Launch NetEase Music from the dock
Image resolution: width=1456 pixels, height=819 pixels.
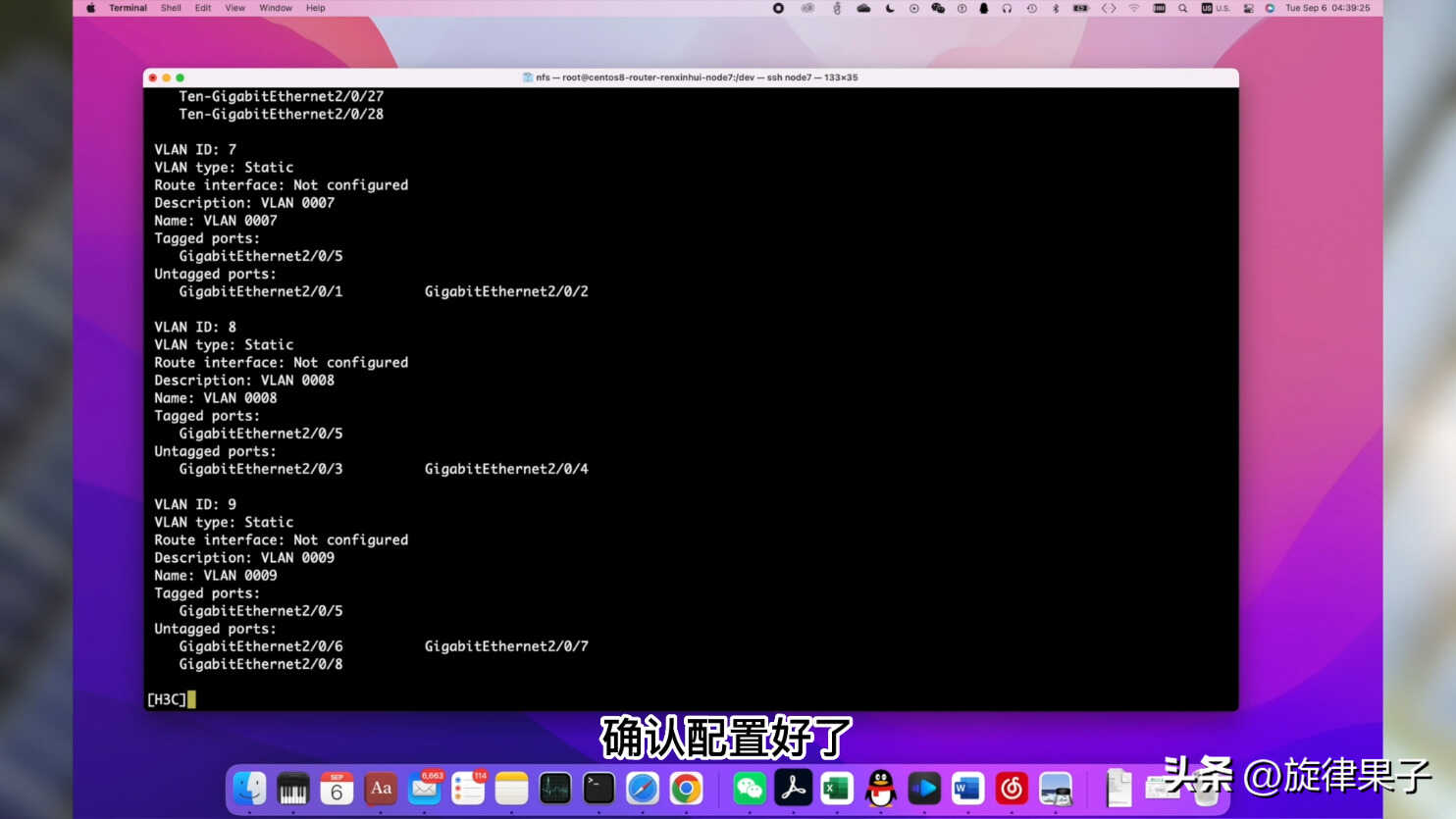[x=1012, y=789]
